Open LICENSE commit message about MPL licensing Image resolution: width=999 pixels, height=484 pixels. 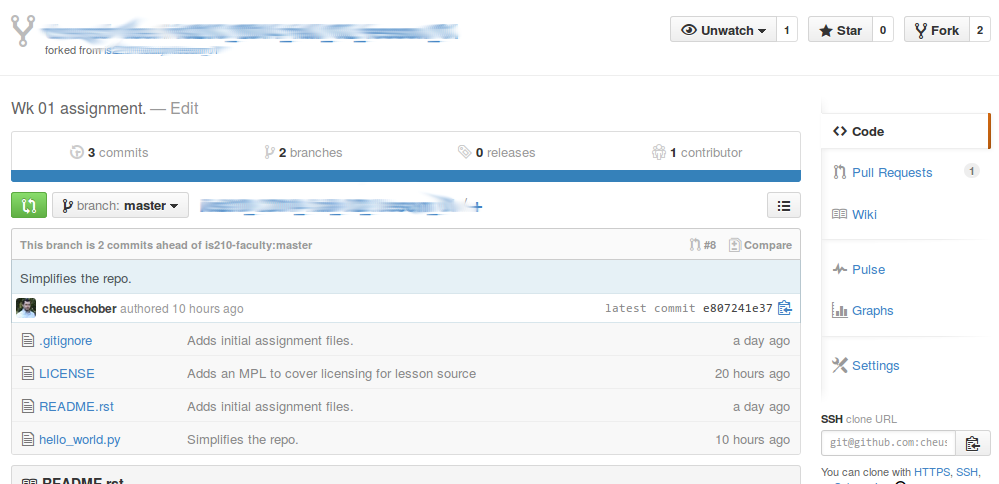pos(331,373)
